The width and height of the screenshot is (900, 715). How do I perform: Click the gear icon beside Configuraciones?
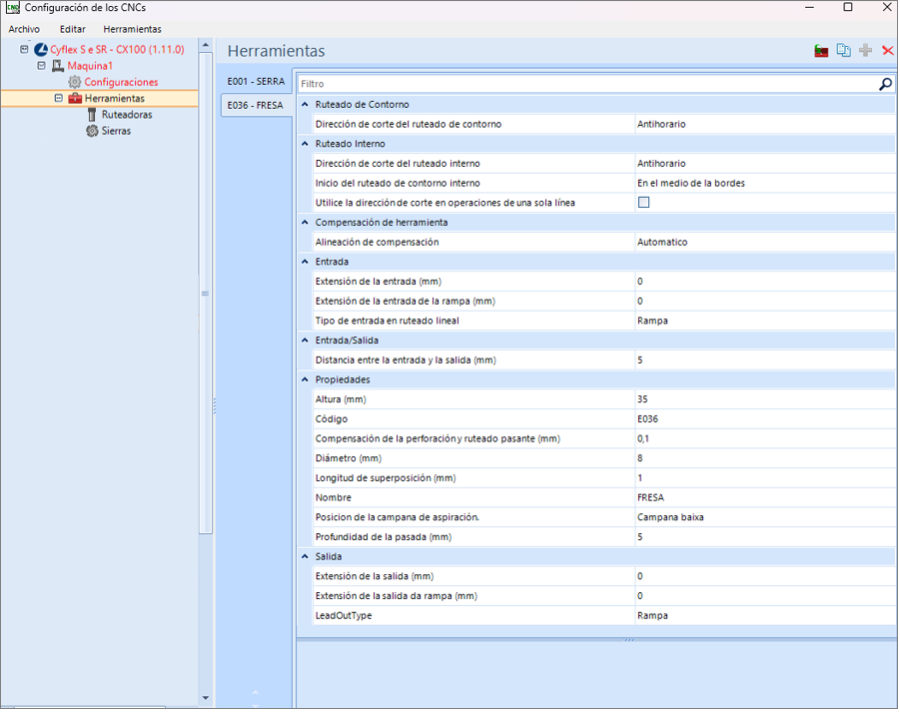click(x=75, y=82)
